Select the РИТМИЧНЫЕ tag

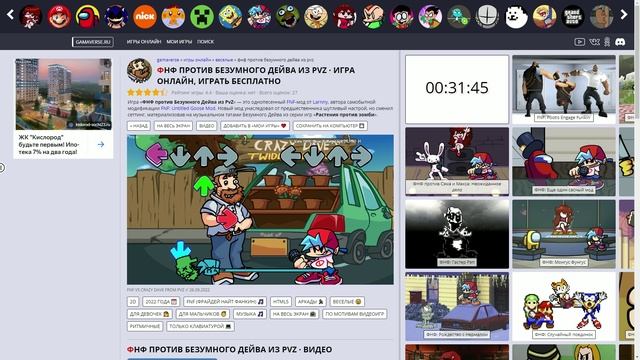145,327
